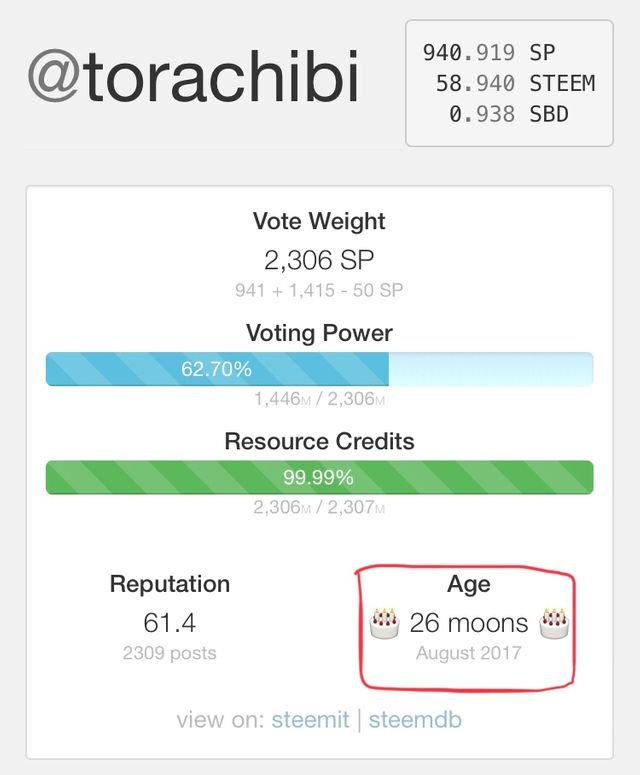This screenshot has height=775, width=640.
Task: Click the green Resource Credits bar
Action: [x=319, y=477]
